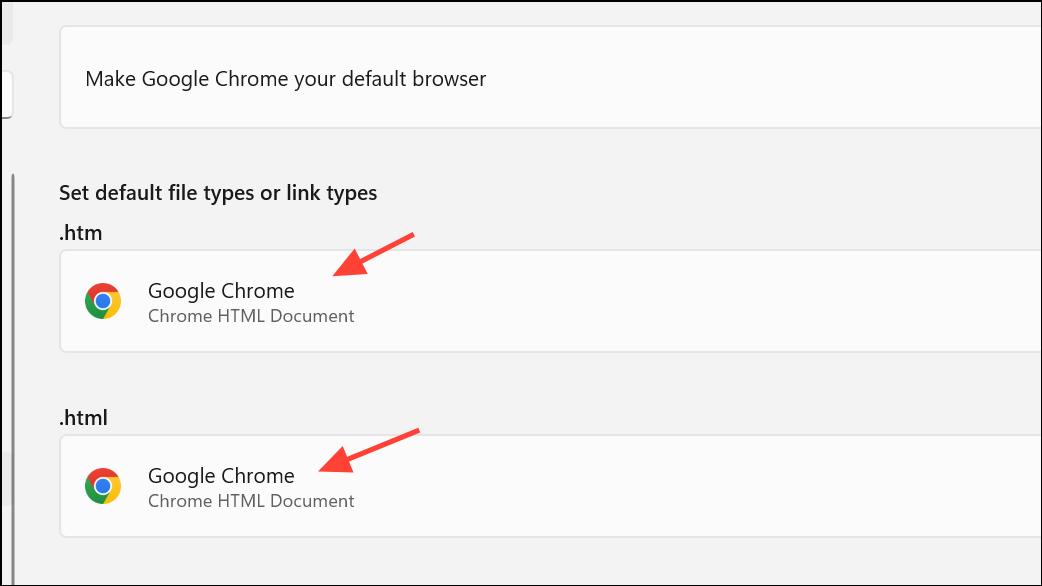Open the Google Chrome entry under .html
This screenshot has height=586, width=1042.
point(221,476)
